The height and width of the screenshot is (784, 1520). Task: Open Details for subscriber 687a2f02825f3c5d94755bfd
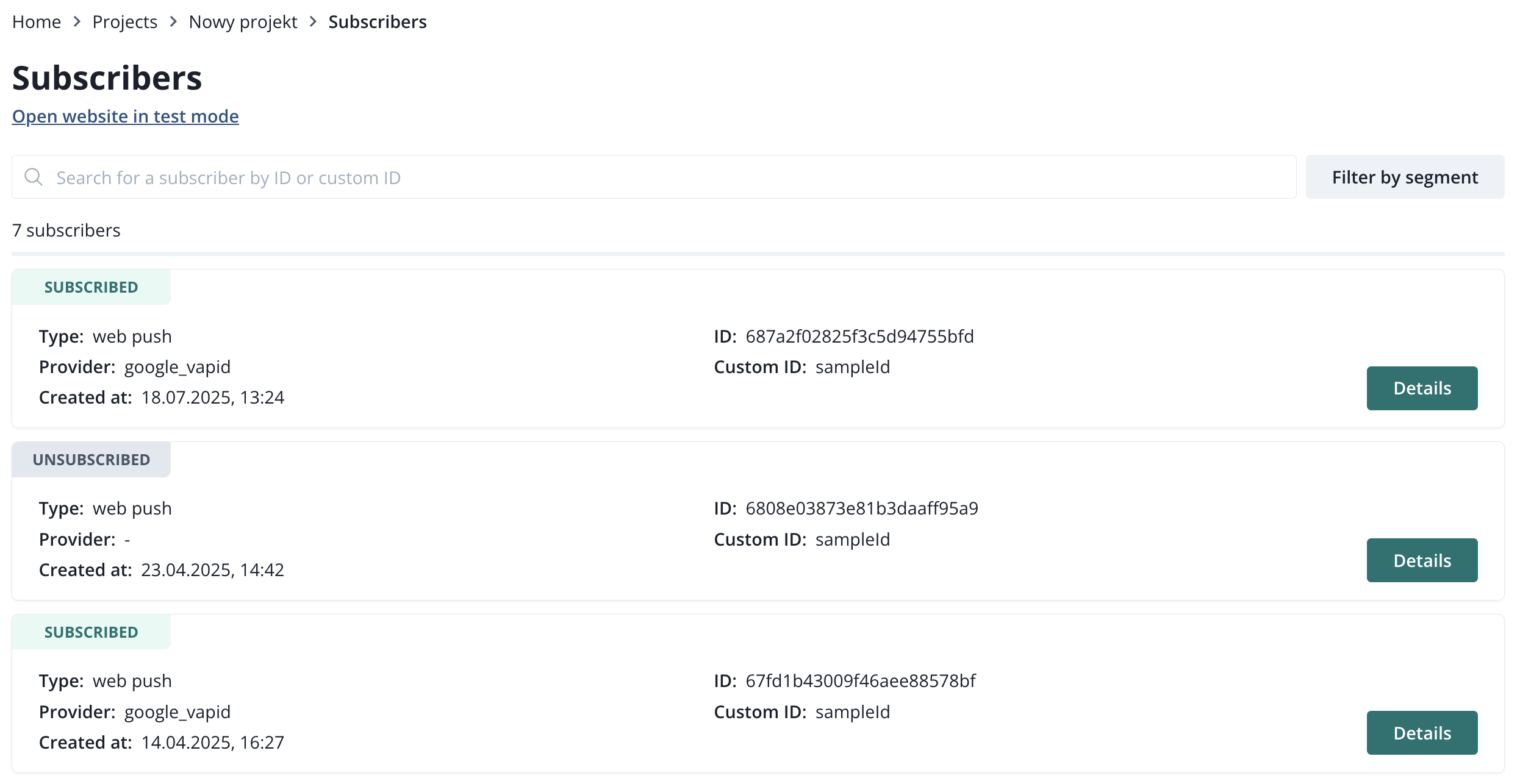1421,388
